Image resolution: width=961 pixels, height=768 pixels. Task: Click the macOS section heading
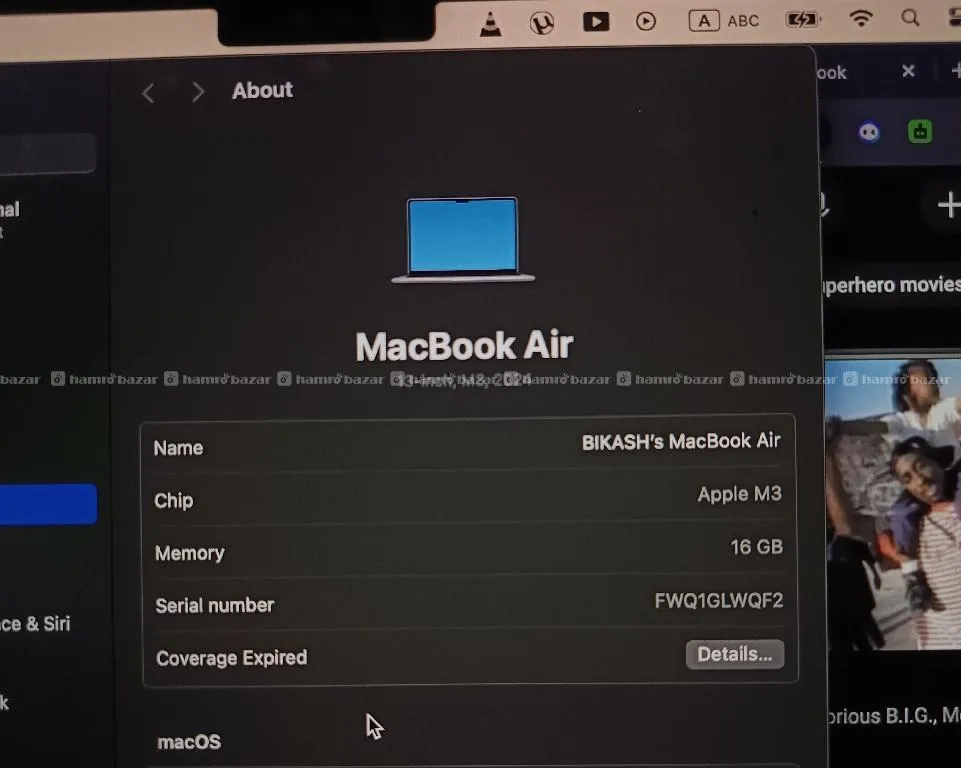(x=189, y=742)
